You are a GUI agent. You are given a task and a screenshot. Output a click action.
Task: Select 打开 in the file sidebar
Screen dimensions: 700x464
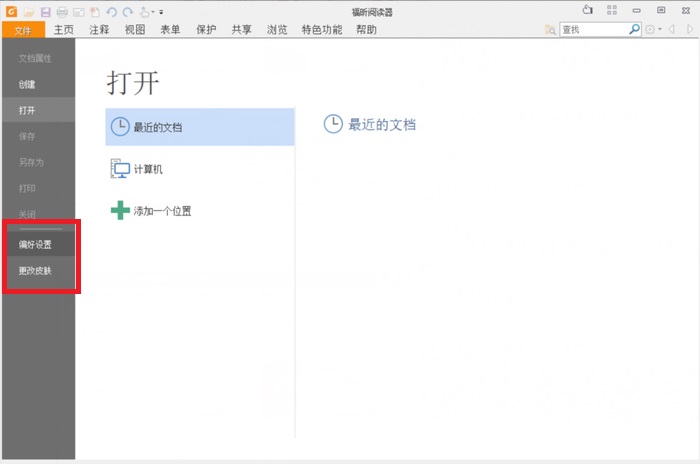point(39,110)
